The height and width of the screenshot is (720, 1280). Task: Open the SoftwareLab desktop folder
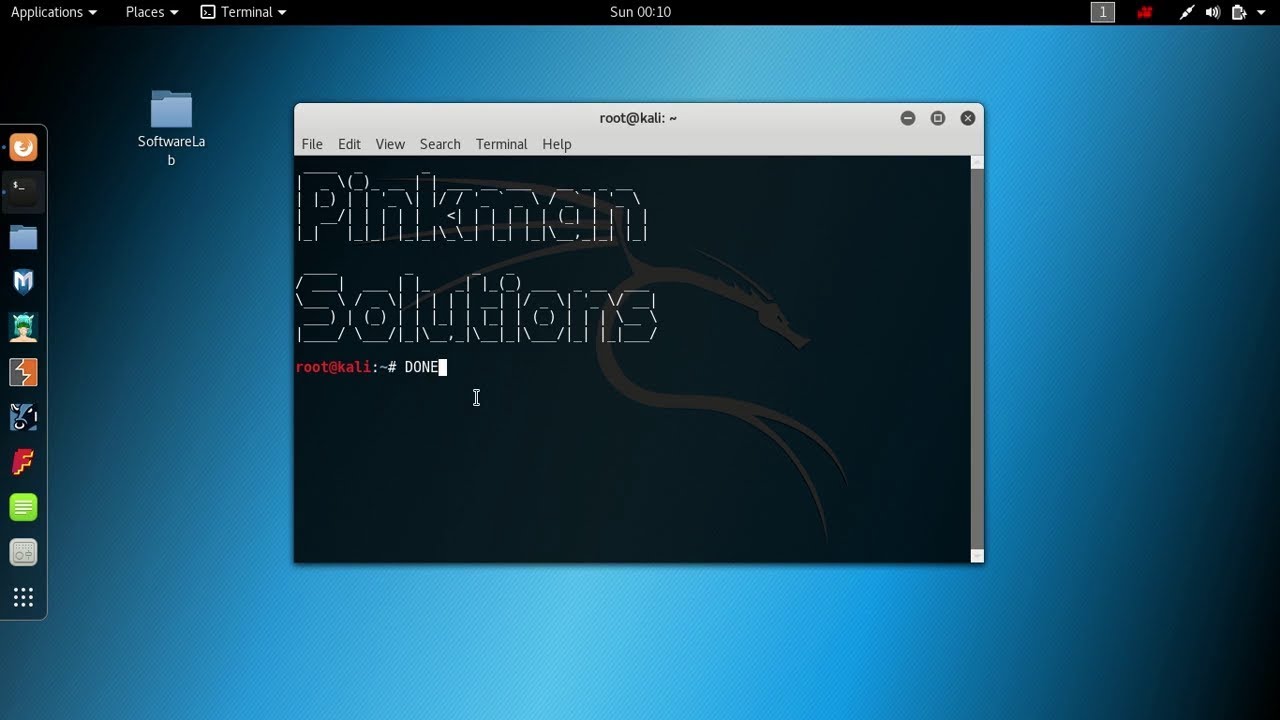point(171,128)
